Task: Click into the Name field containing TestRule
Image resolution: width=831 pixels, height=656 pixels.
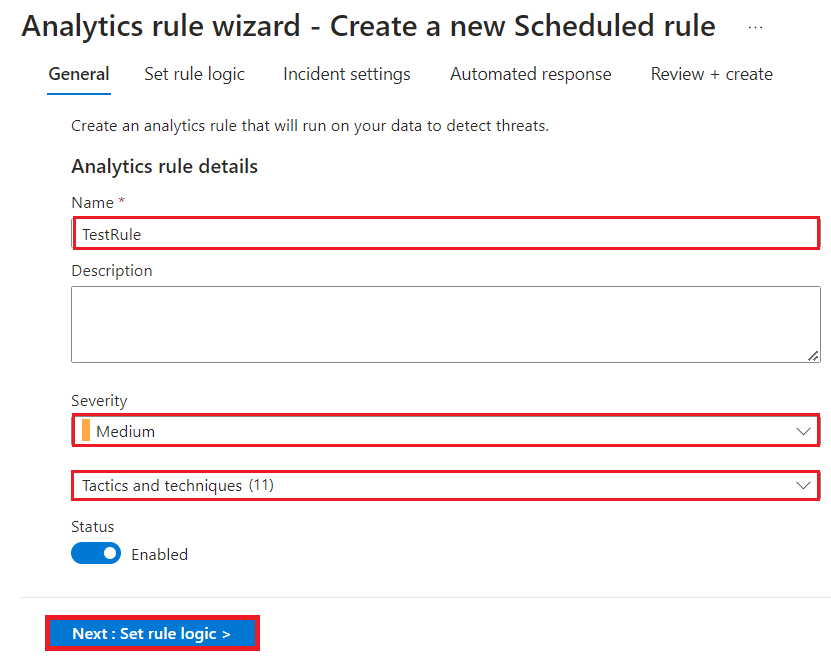Action: 445,234
